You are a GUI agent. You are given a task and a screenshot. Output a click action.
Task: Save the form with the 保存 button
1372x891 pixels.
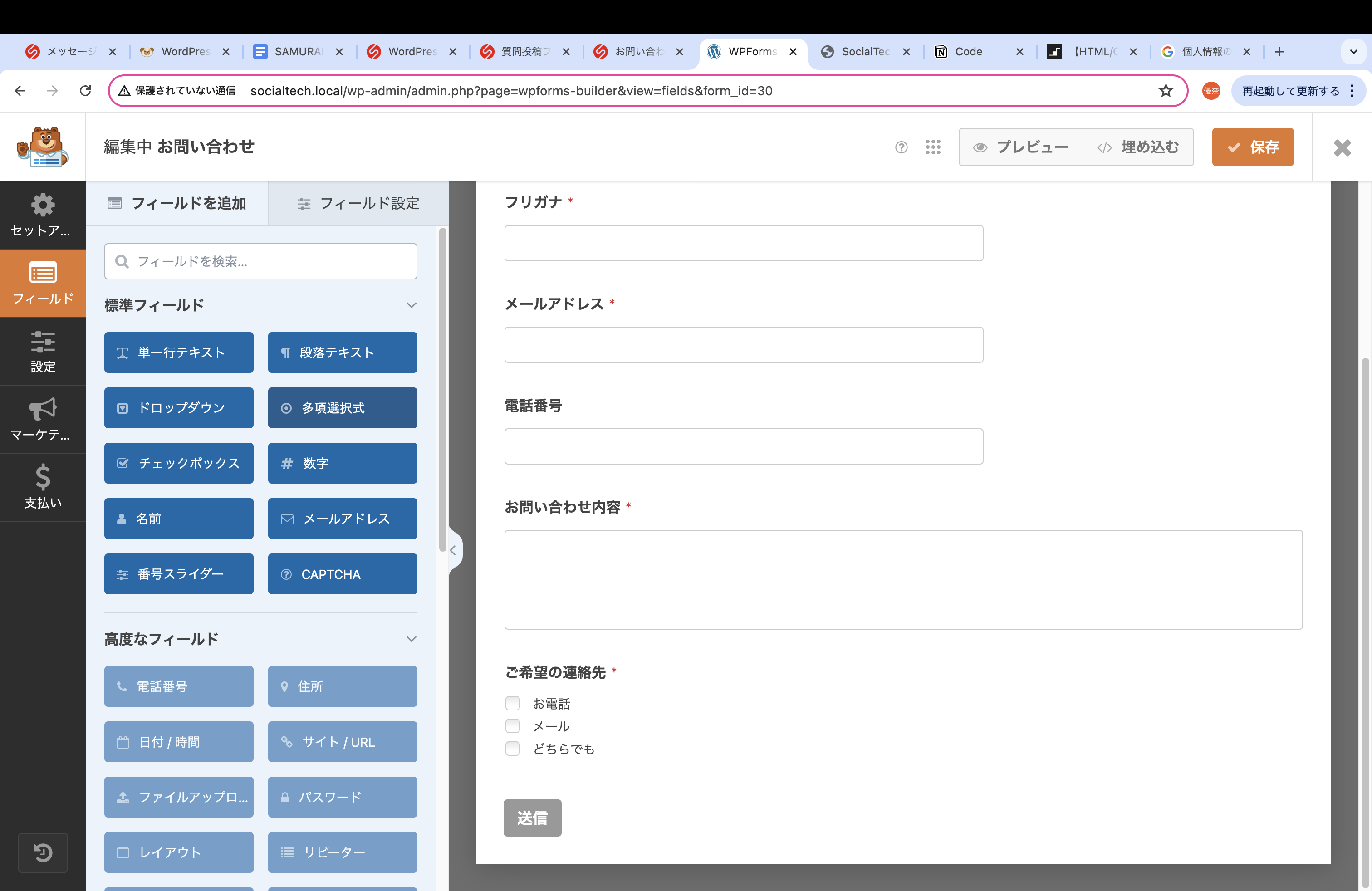coord(1253,147)
